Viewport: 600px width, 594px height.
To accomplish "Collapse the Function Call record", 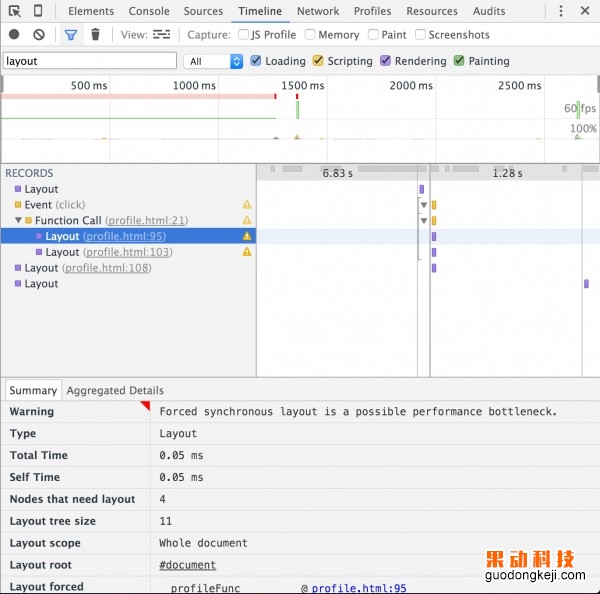I will pos(18,220).
